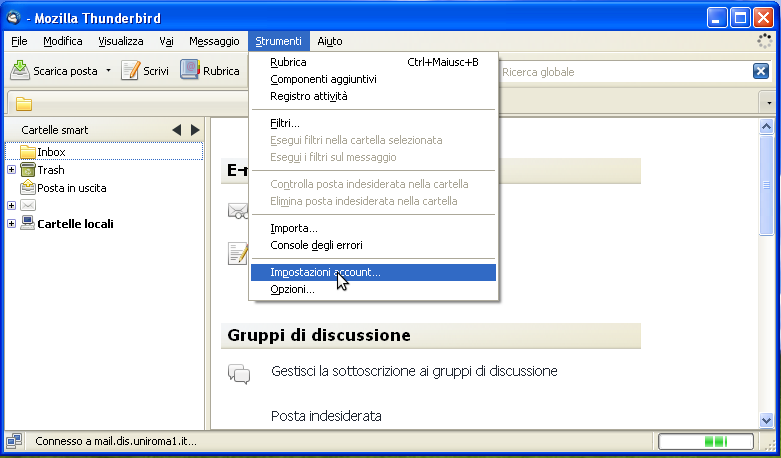Viewport: 781px width, 458px height.
Task: Go to previous folder view arrow
Action: pos(177,130)
